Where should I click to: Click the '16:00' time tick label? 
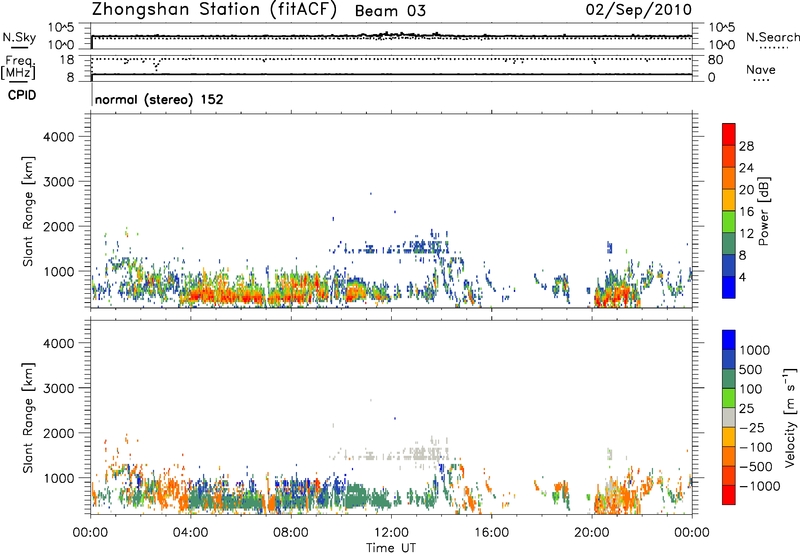click(x=491, y=533)
